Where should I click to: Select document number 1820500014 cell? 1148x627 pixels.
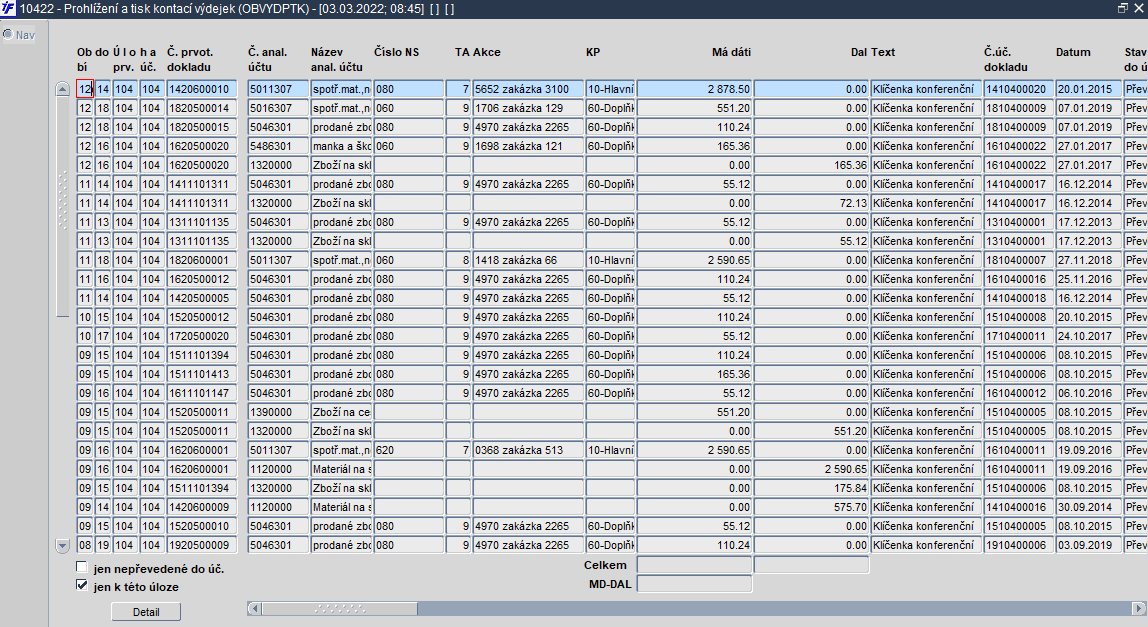pyautogui.click(x=202, y=108)
